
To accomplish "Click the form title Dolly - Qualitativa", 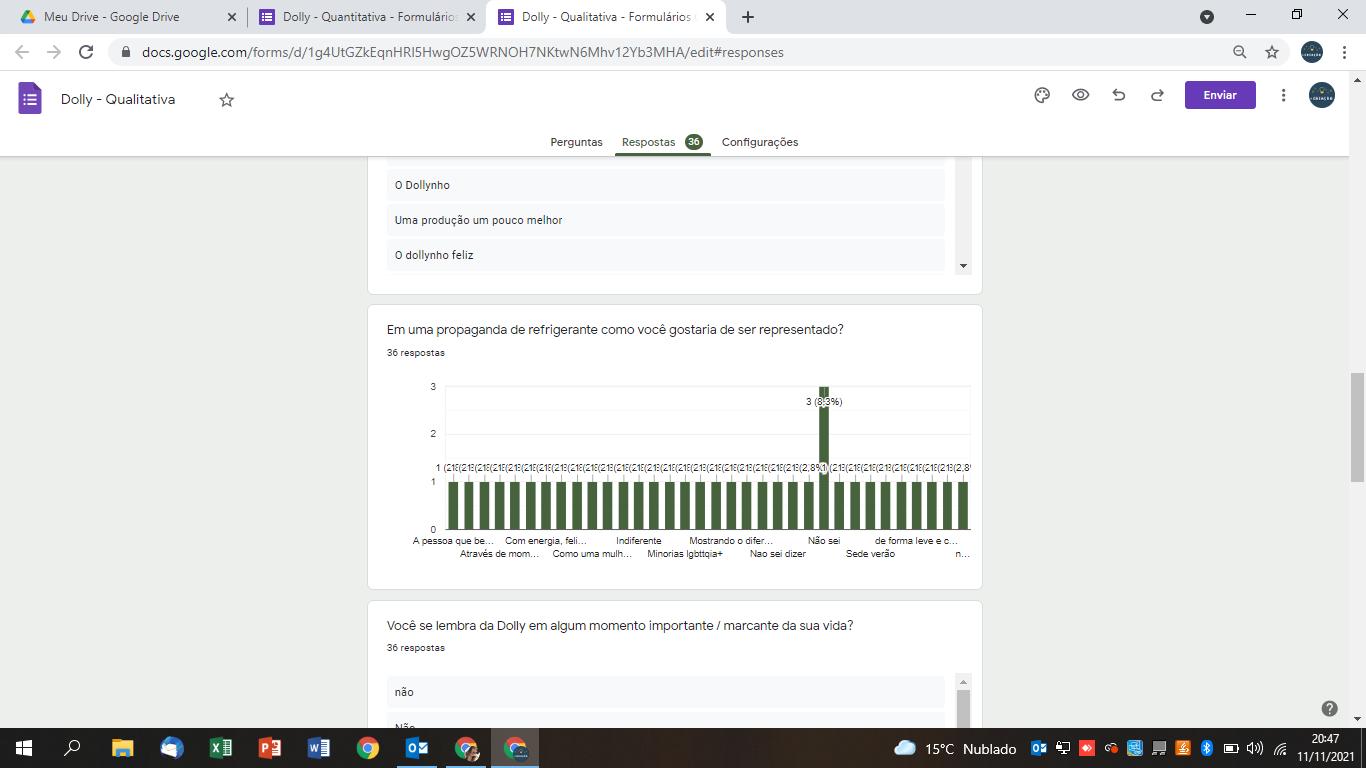I will point(118,99).
